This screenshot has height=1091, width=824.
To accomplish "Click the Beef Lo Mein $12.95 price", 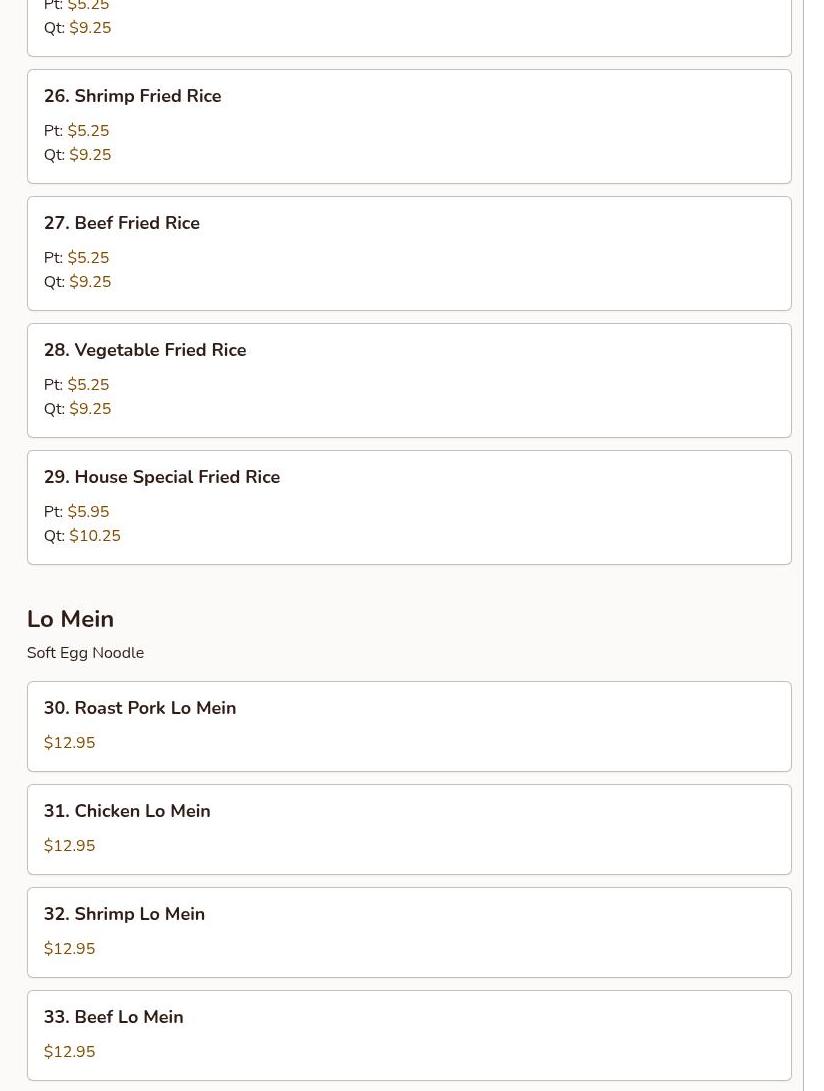I will pyautogui.click(x=70, y=1052).
